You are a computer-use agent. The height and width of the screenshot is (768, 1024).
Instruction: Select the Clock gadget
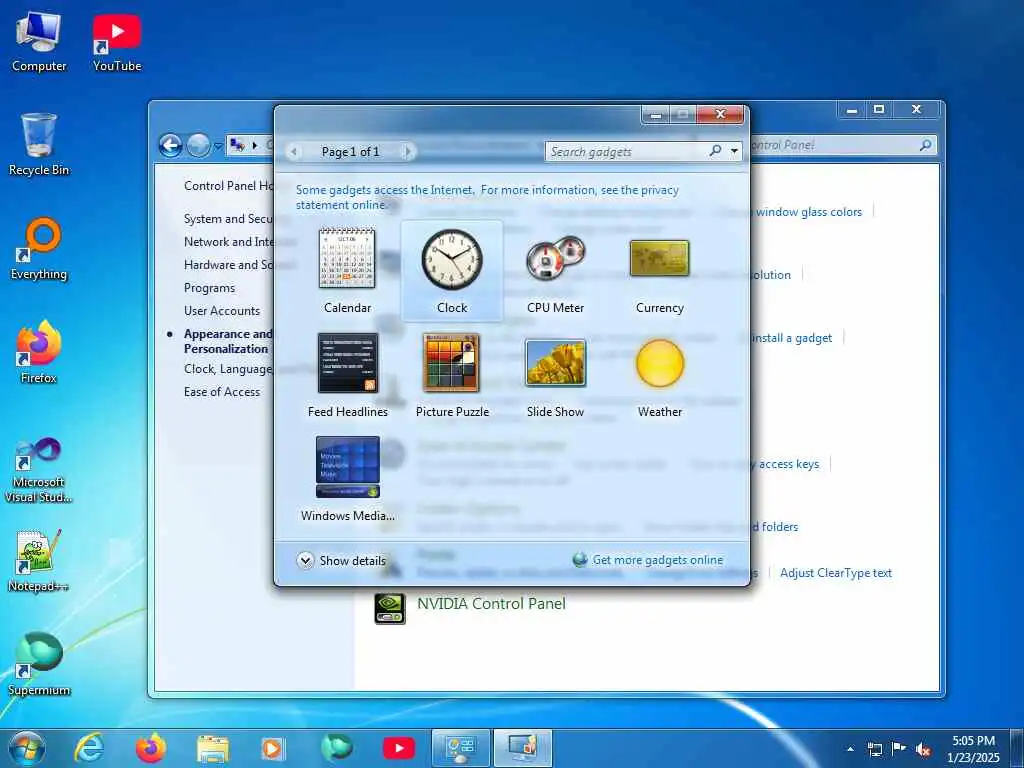coord(452,270)
